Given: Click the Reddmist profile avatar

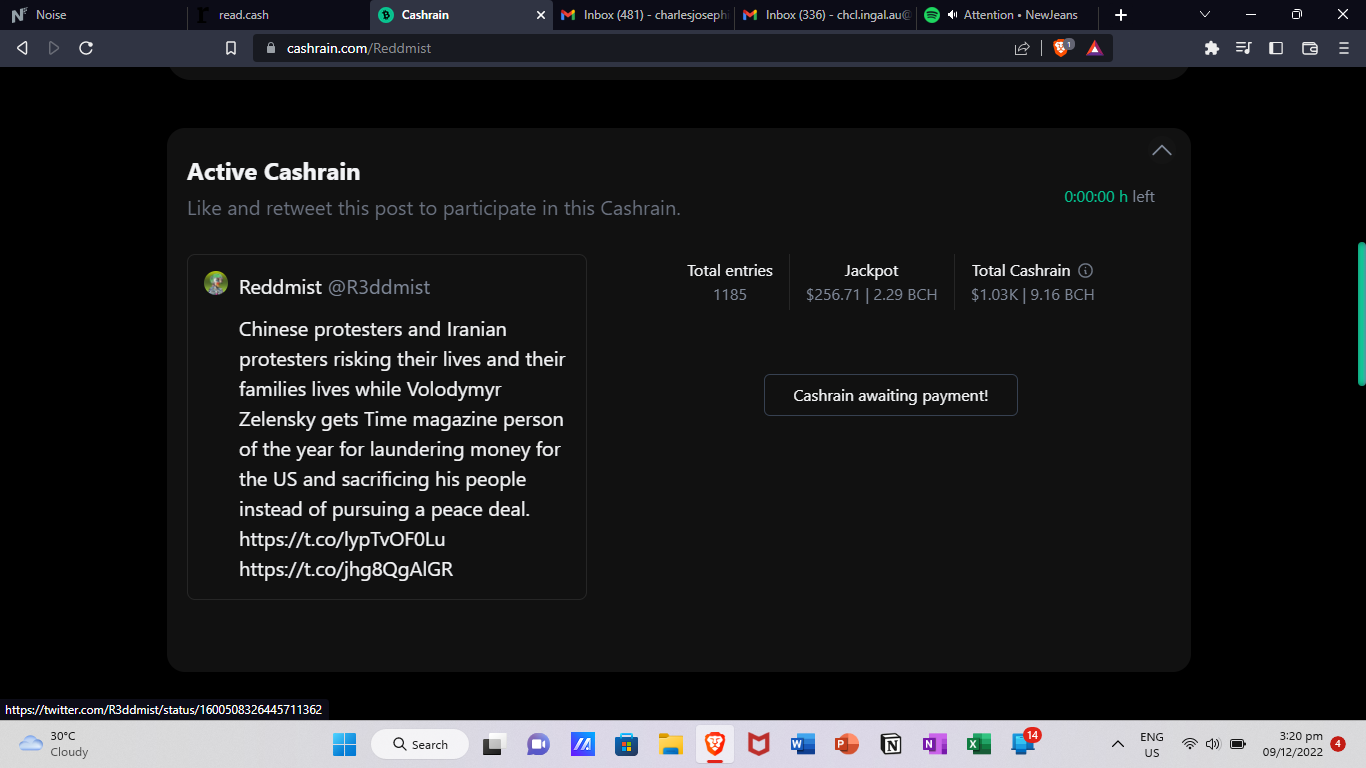Looking at the screenshot, I should (x=216, y=283).
